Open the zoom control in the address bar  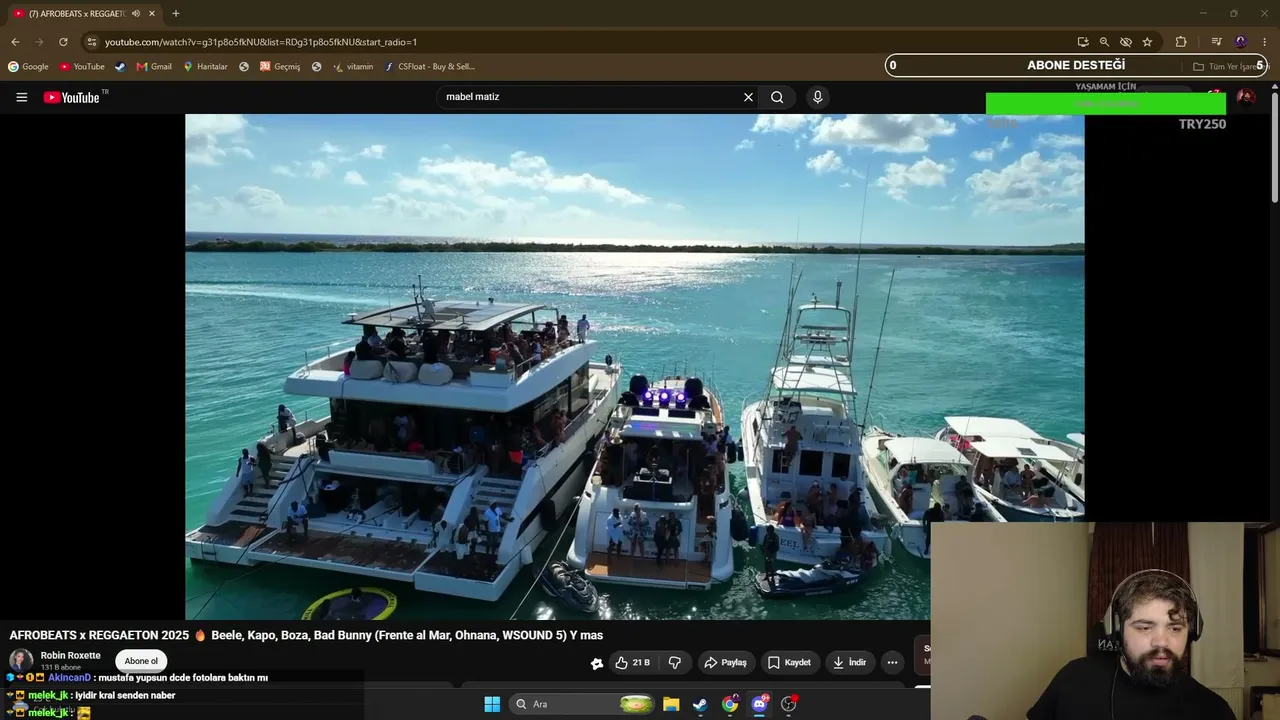1104,42
